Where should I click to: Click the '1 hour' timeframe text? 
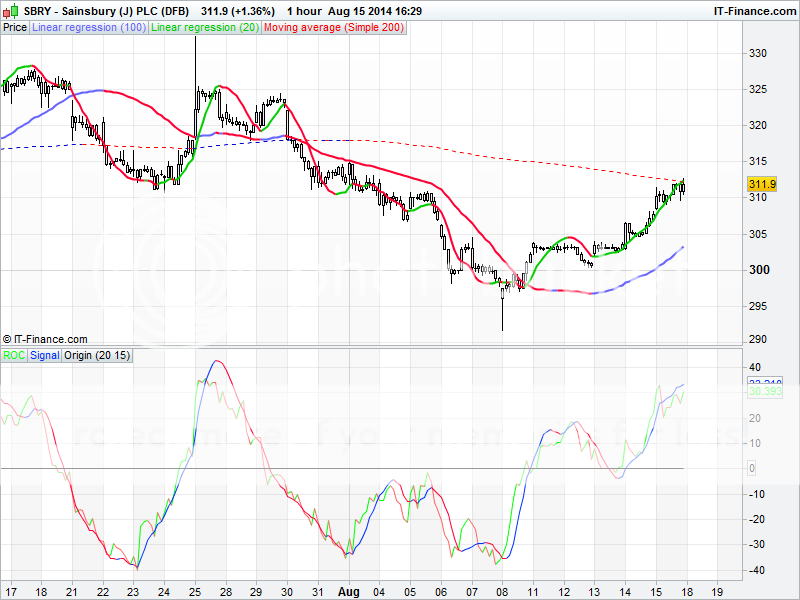[x=305, y=11]
